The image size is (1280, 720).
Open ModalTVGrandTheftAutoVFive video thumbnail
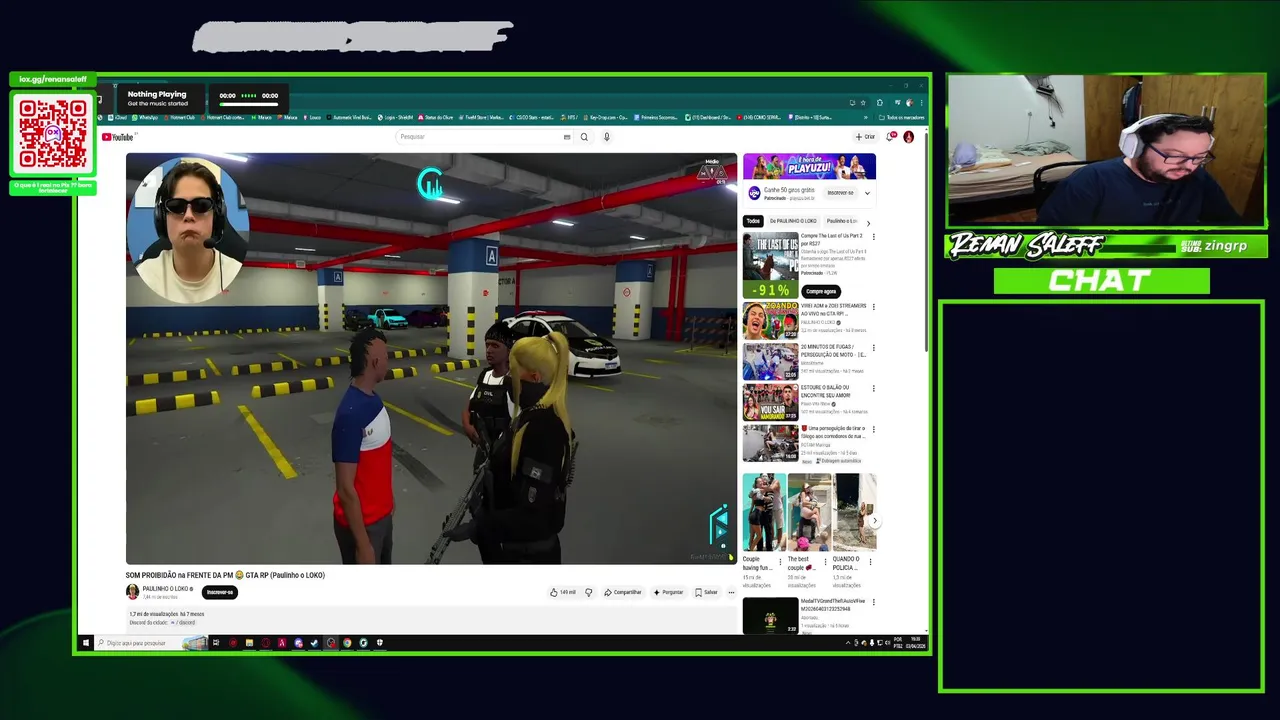click(770, 615)
